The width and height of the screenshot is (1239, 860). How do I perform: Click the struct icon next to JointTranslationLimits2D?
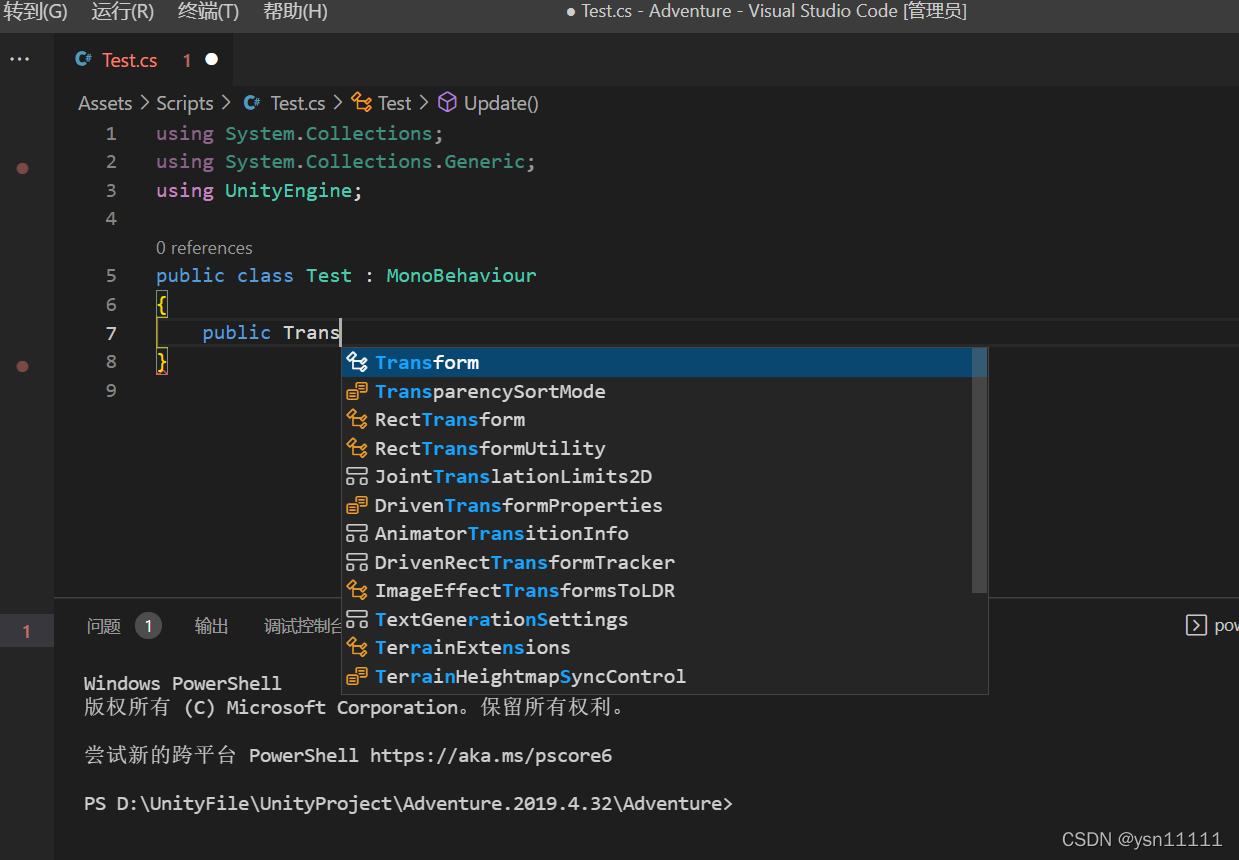tap(357, 476)
